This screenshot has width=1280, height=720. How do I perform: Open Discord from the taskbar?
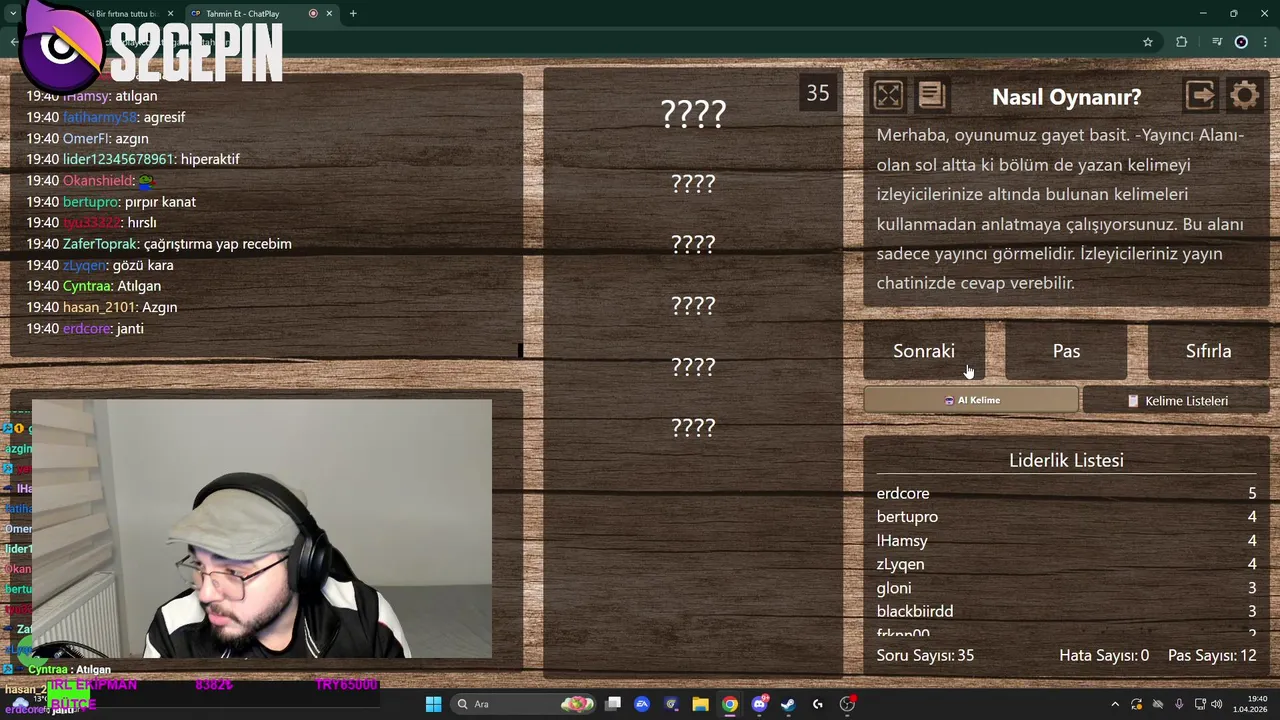[759, 704]
